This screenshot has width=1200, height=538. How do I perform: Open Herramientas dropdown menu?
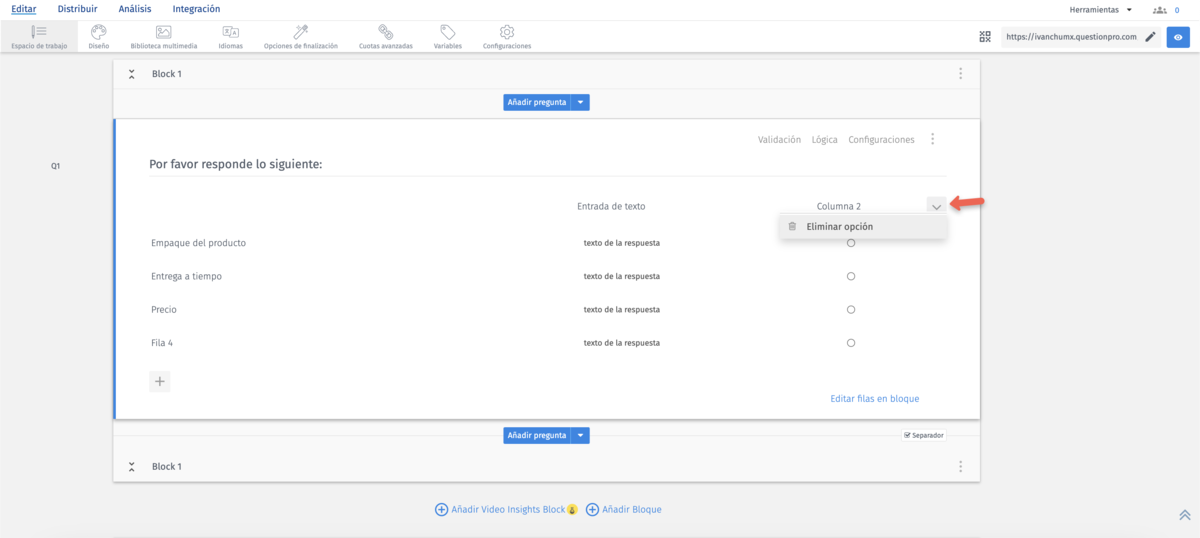tap(1100, 9)
